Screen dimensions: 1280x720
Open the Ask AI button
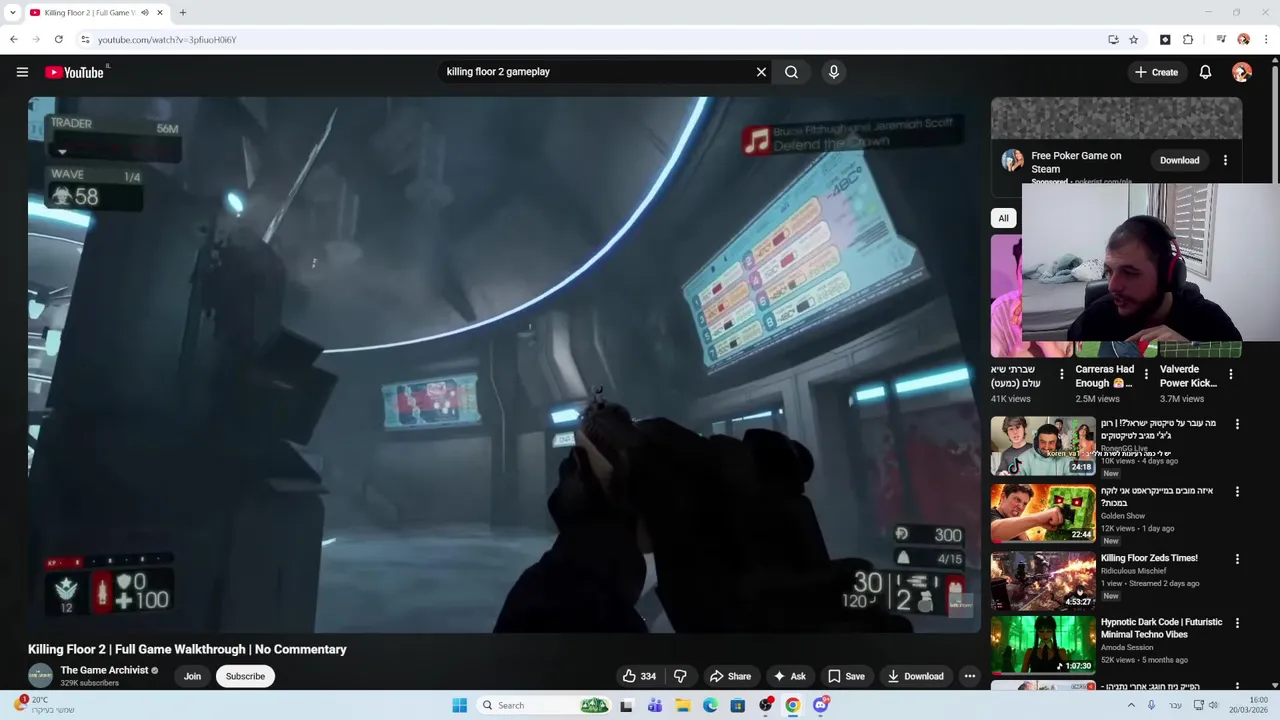coord(789,676)
